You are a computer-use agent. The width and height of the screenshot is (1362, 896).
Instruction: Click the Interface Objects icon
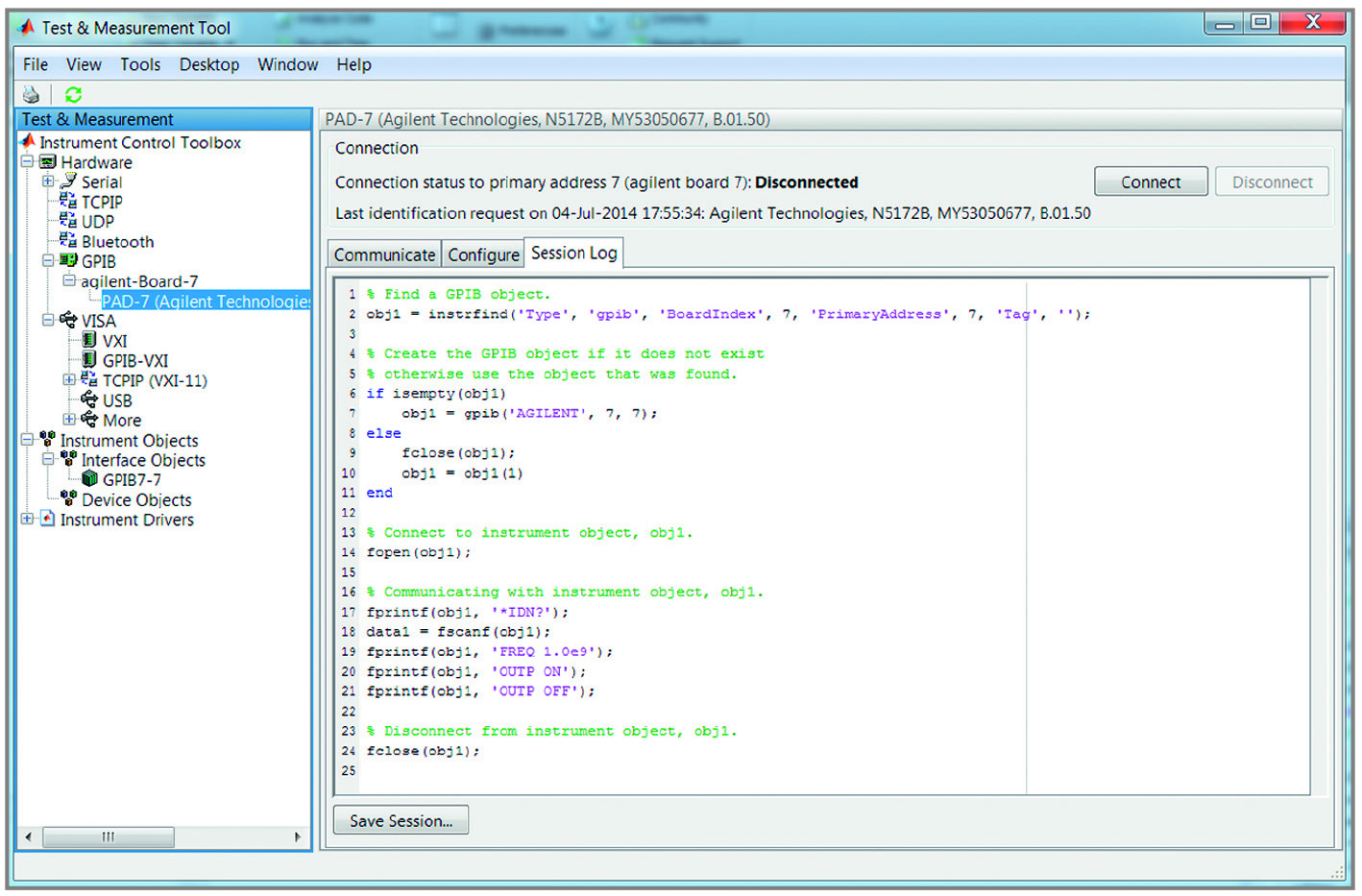(x=68, y=459)
